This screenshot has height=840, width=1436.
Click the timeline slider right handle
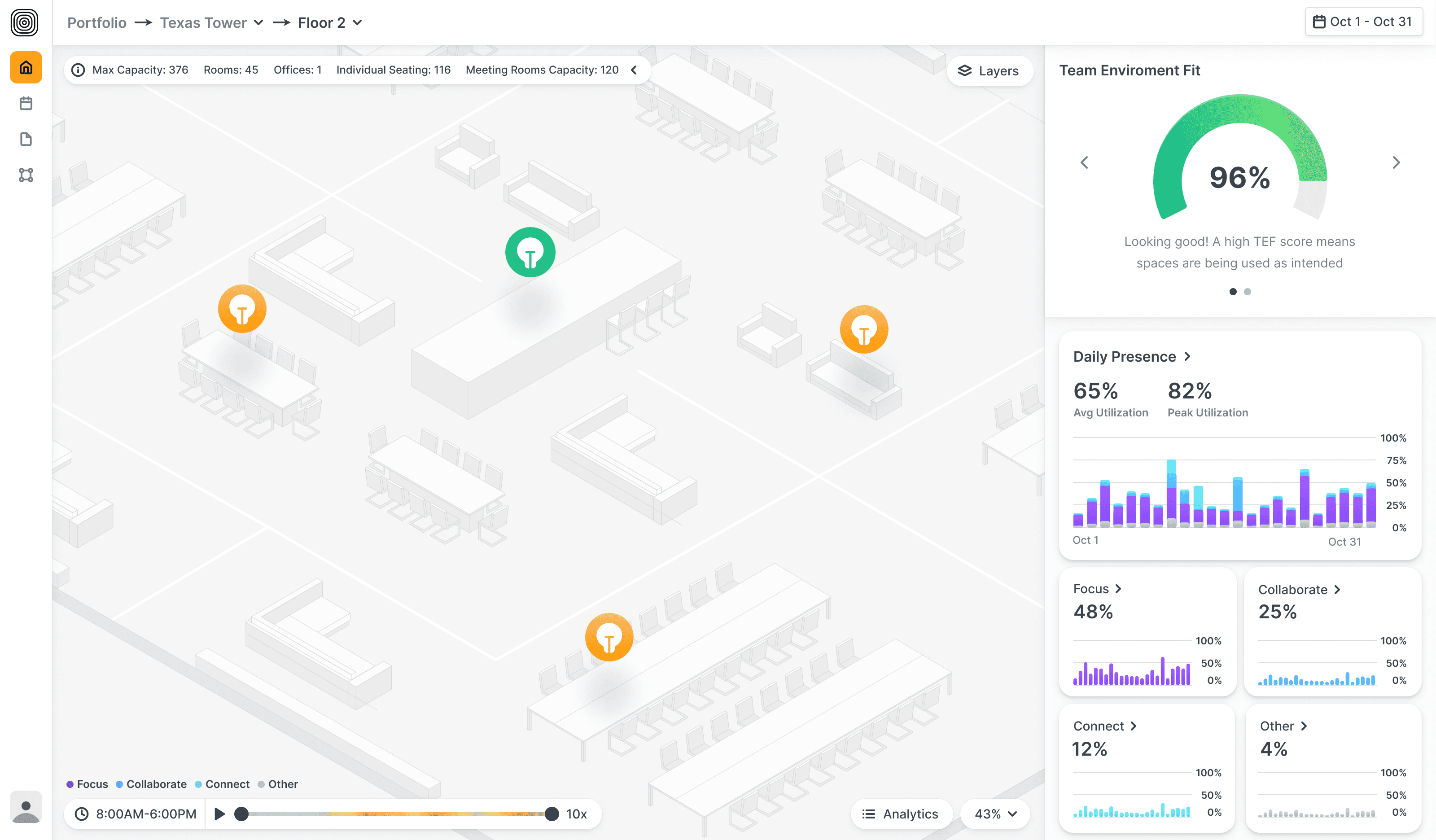[x=551, y=814]
